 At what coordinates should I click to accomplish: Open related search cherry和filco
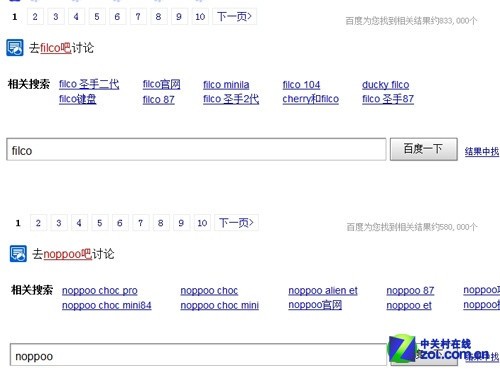coord(311,99)
